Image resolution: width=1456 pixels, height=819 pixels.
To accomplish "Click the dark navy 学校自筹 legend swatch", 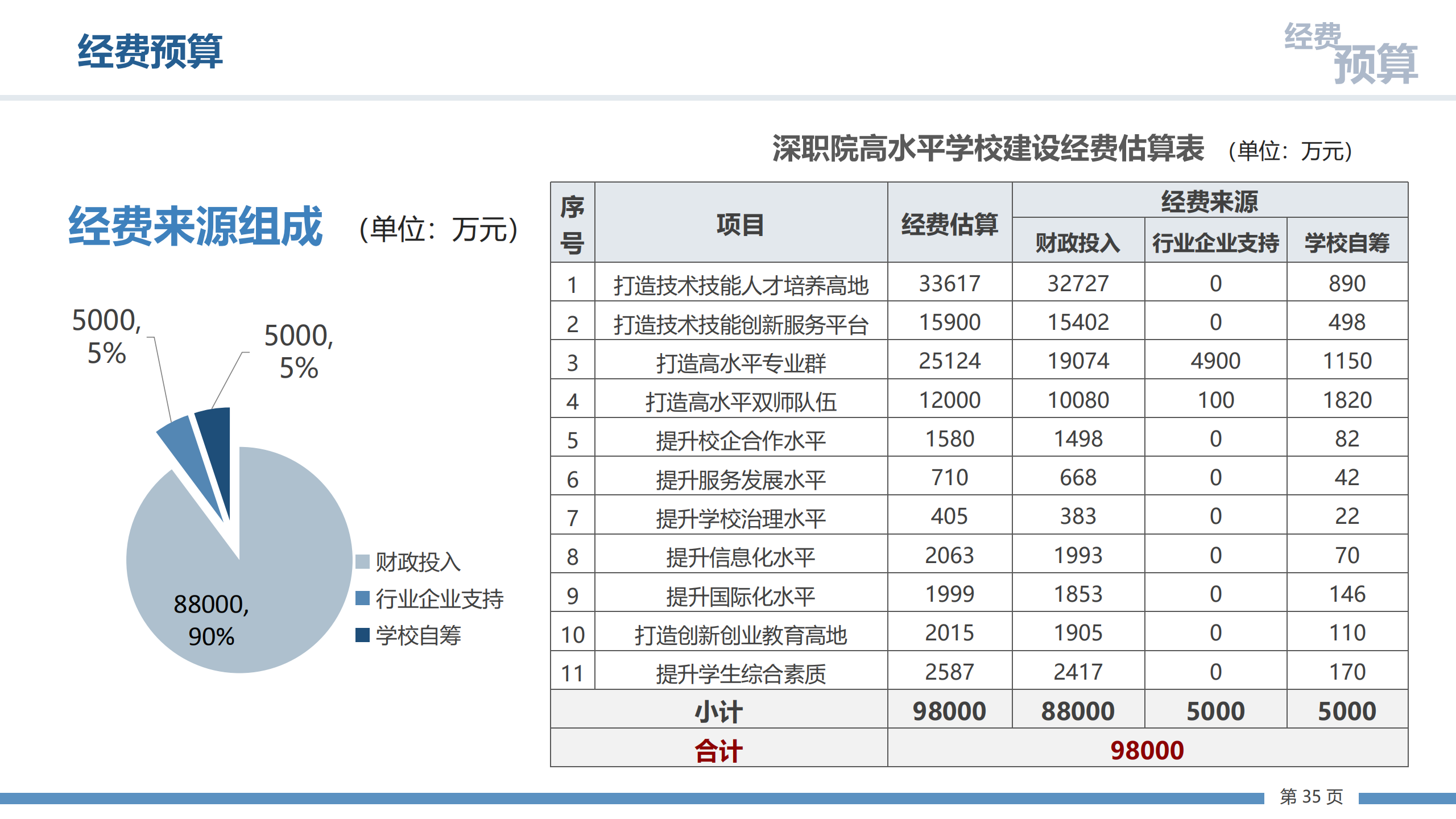I will point(362,635).
